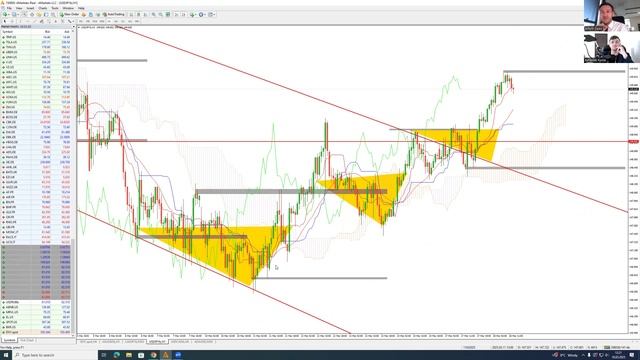Switch to the Tick Chart tab
640x360 pixels.
pyautogui.click(x=27, y=340)
